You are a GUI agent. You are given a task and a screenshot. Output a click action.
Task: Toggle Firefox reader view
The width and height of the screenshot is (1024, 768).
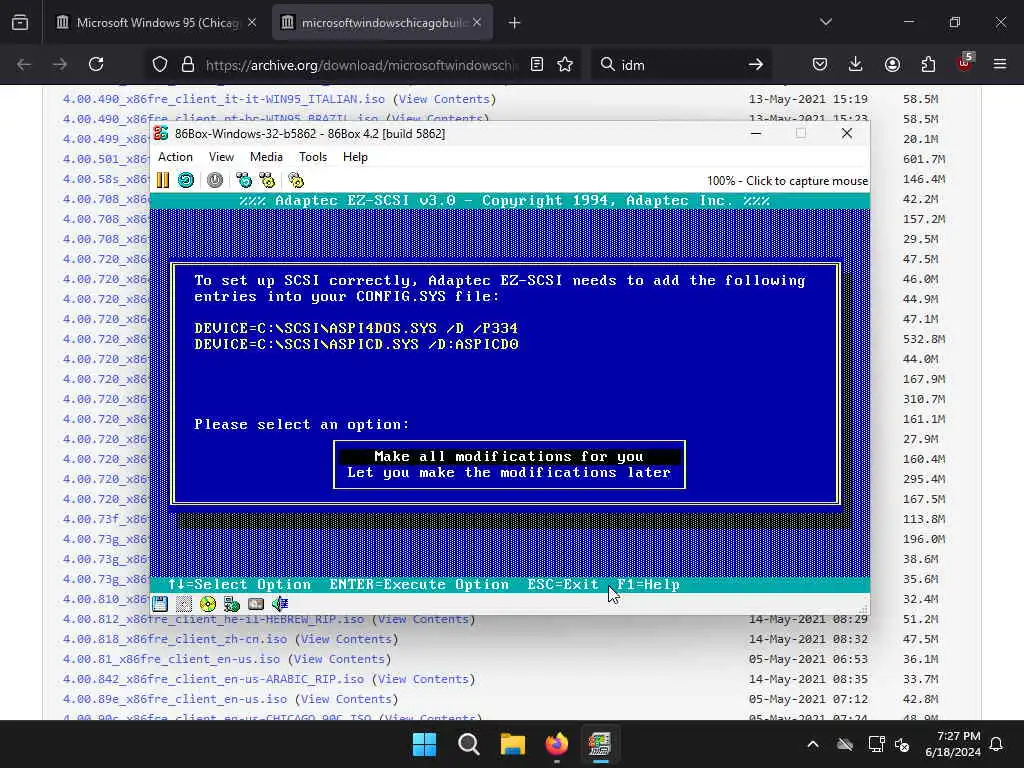537,64
